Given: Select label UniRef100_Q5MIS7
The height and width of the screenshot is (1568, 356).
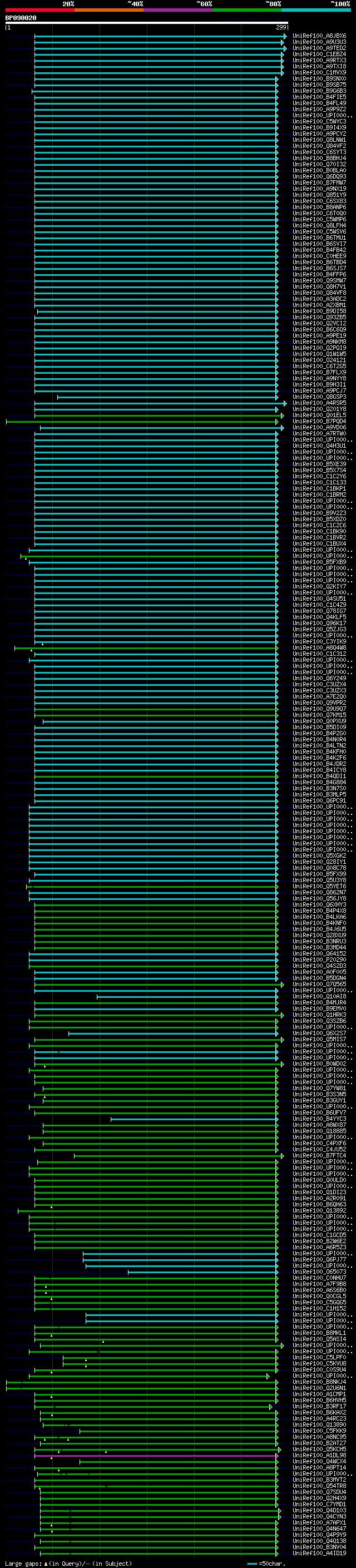Looking at the screenshot, I should pos(319,1039).
